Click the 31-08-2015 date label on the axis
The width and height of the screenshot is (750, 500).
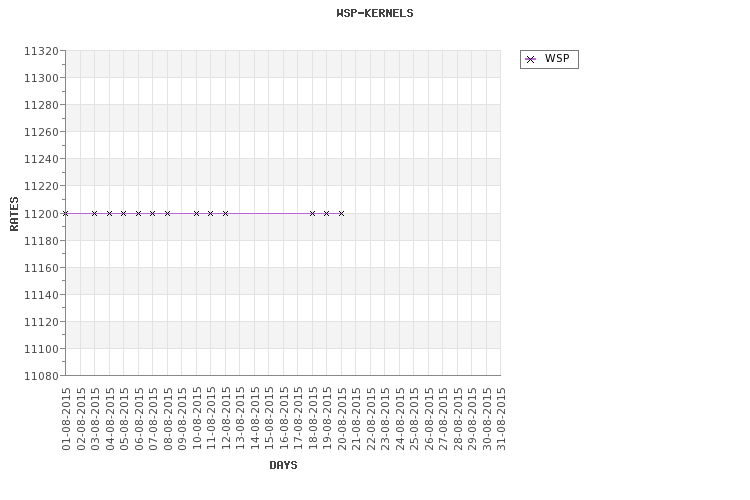(501, 419)
